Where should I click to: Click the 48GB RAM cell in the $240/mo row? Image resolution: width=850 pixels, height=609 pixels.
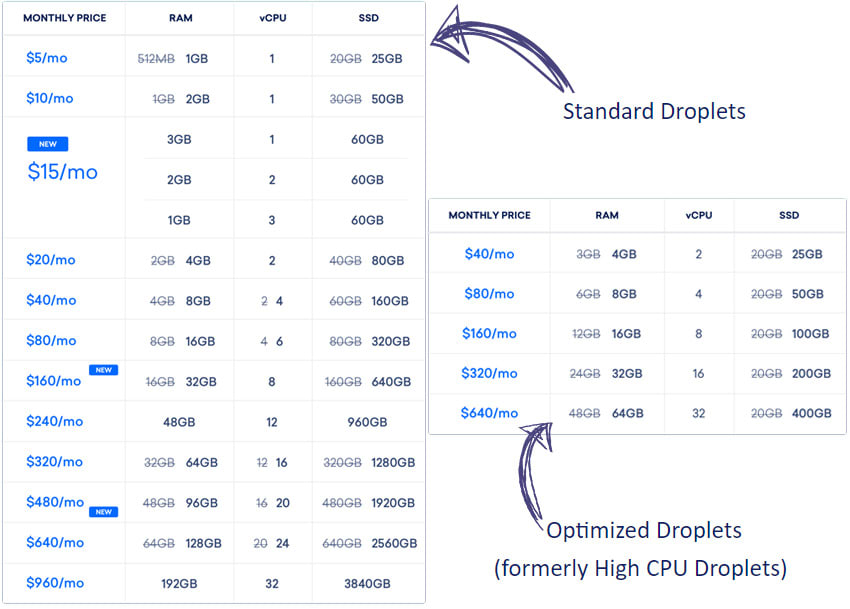tap(179, 422)
